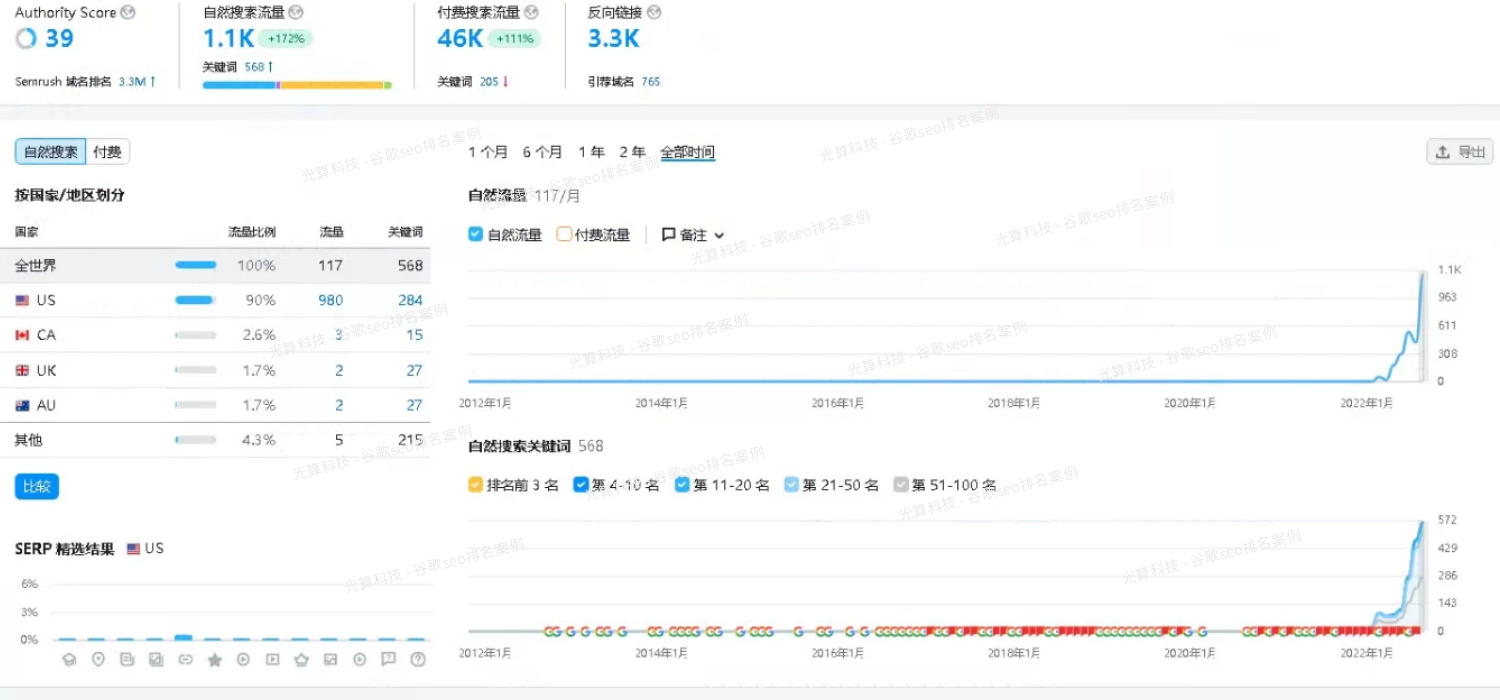Switch to the 付费 tab

point(106,151)
